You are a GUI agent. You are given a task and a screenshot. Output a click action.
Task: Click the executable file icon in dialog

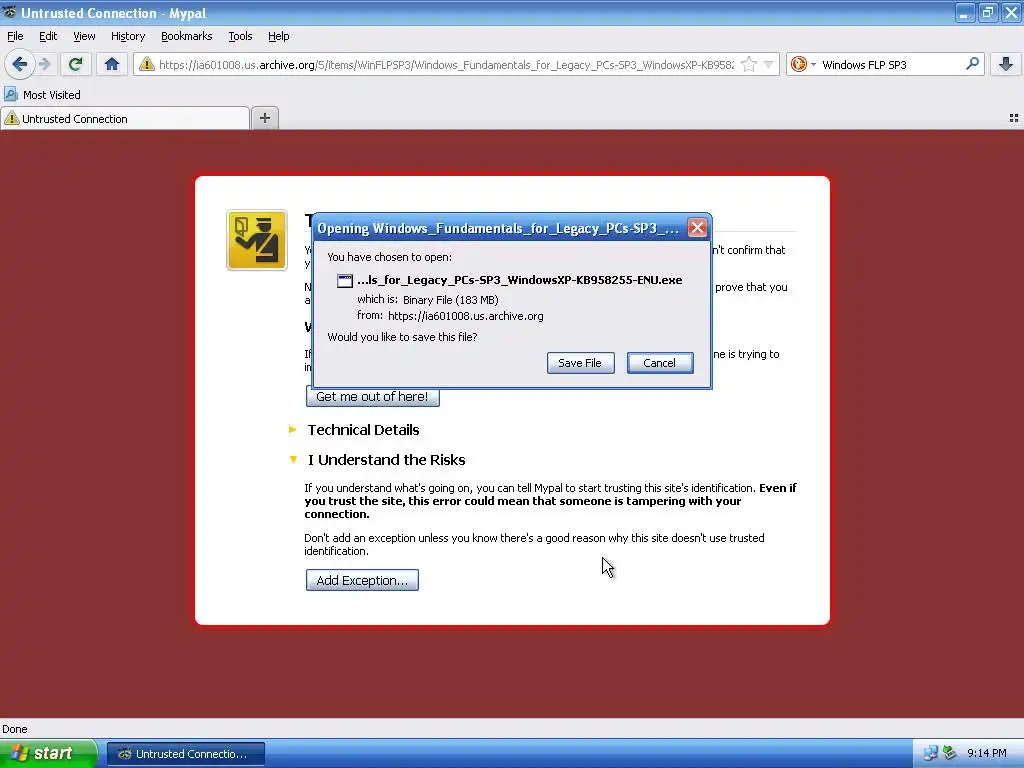click(x=345, y=281)
